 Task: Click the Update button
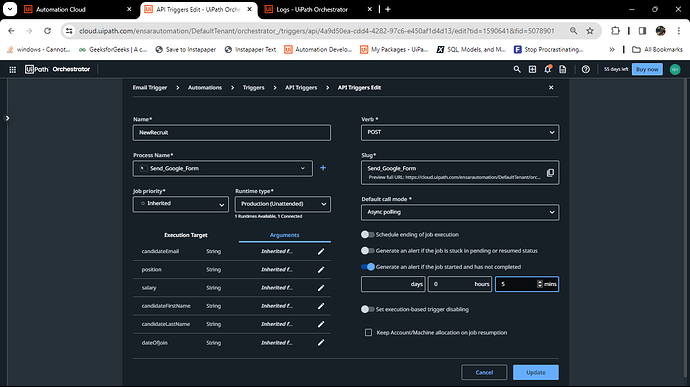pos(536,372)
